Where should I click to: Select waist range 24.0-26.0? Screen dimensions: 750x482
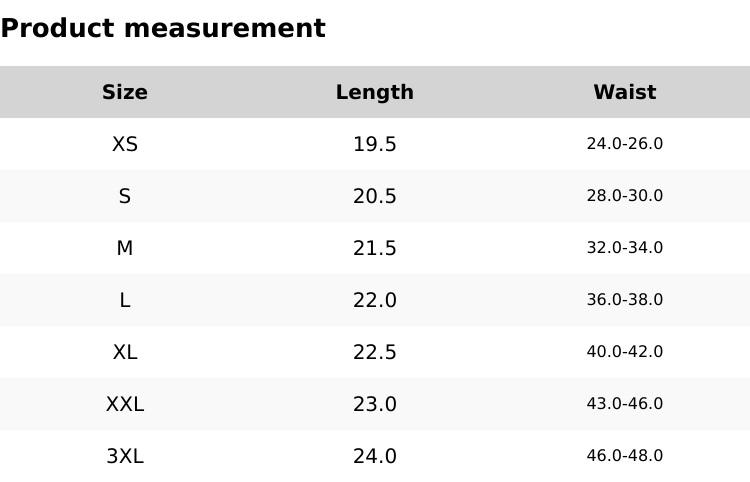click(x=625, y=144)
